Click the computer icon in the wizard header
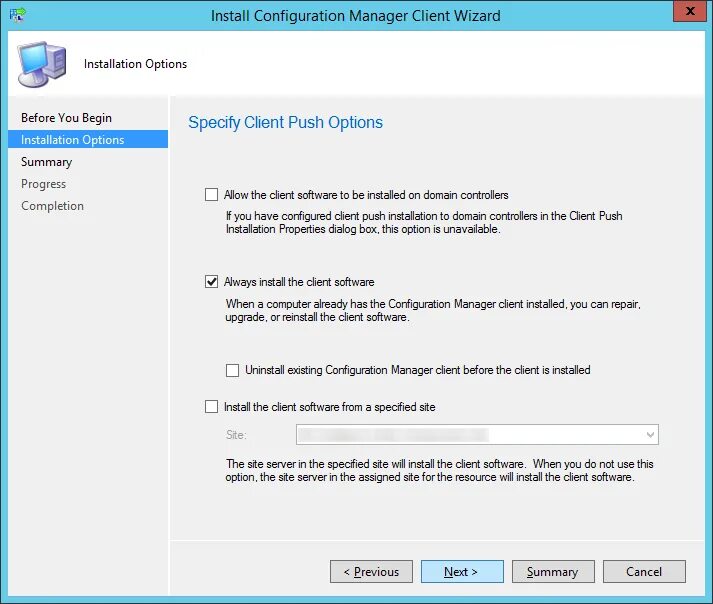 42,64
